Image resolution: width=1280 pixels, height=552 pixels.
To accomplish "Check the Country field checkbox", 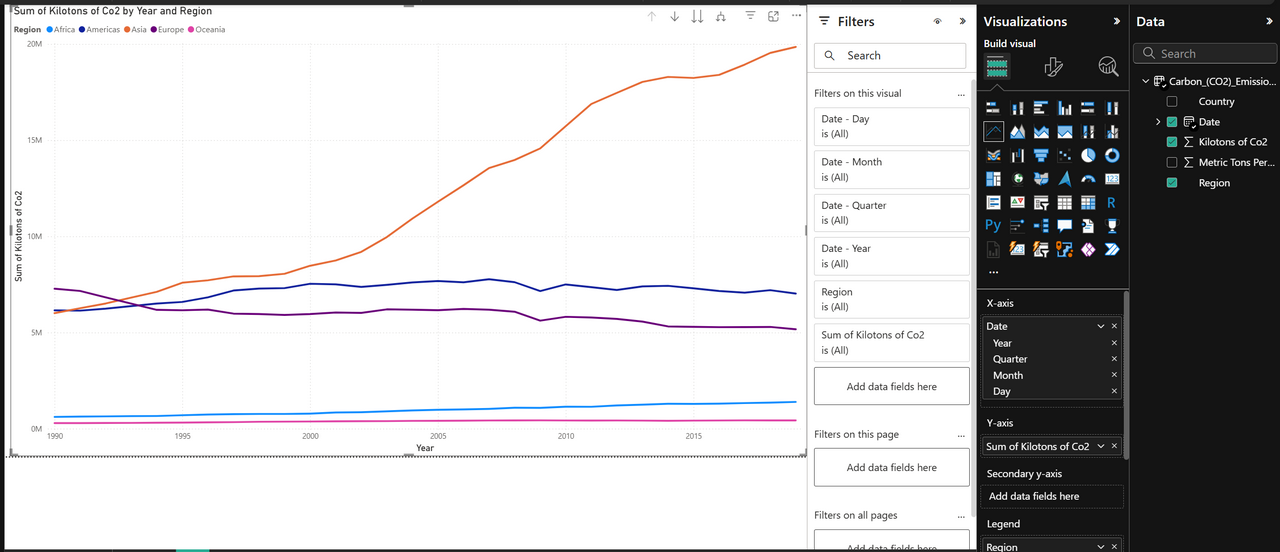I will click(x=1172, y=101).
